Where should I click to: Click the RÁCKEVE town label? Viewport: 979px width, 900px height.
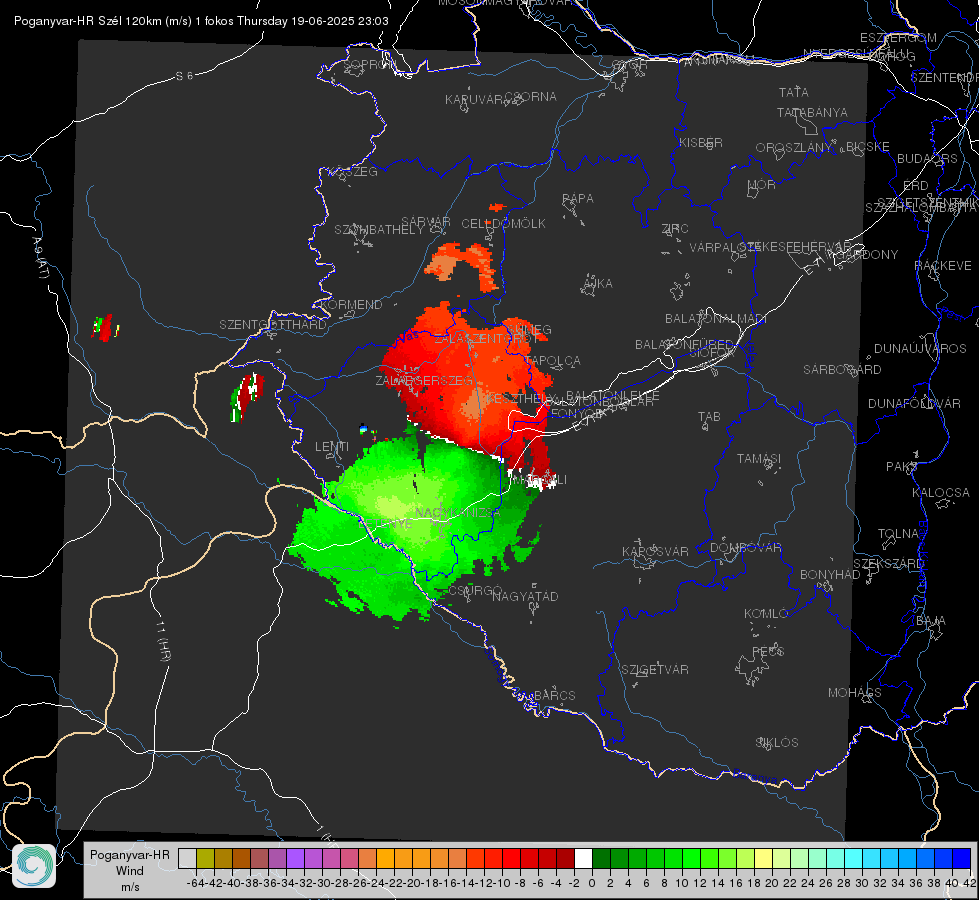coord(943,266)
